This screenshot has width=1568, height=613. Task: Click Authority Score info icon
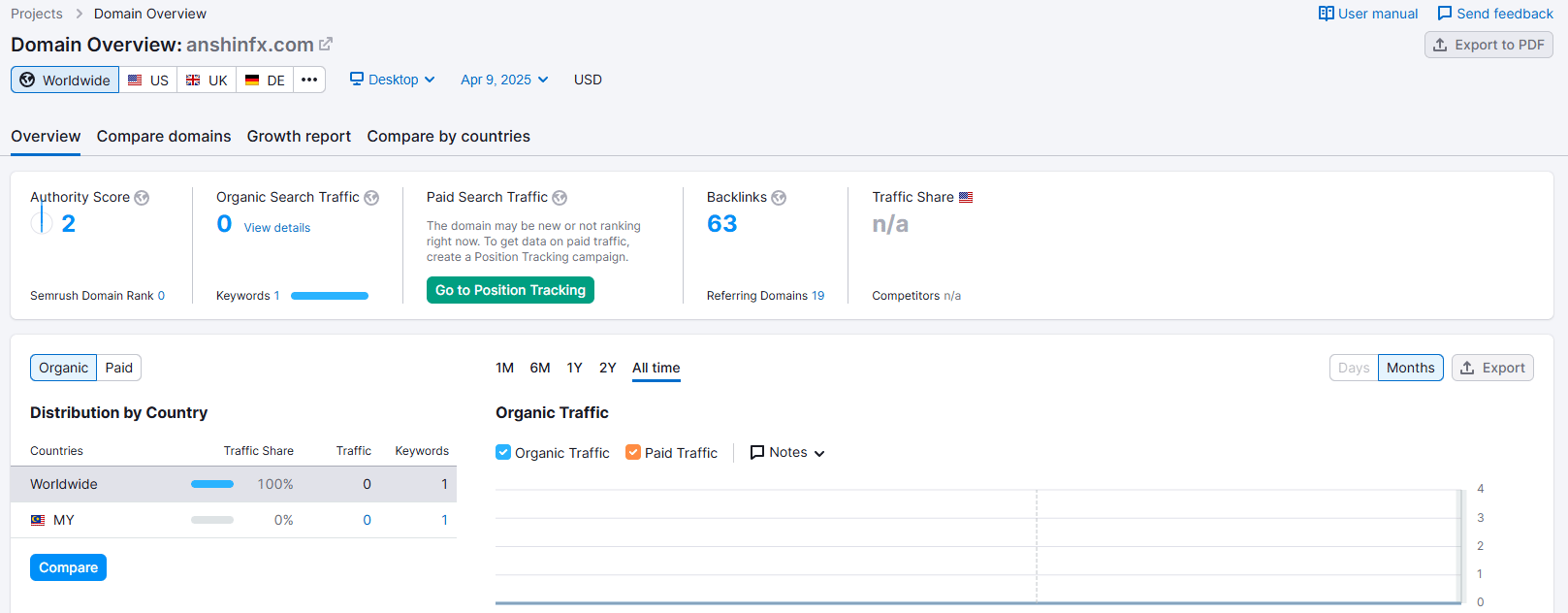point(142,198)
